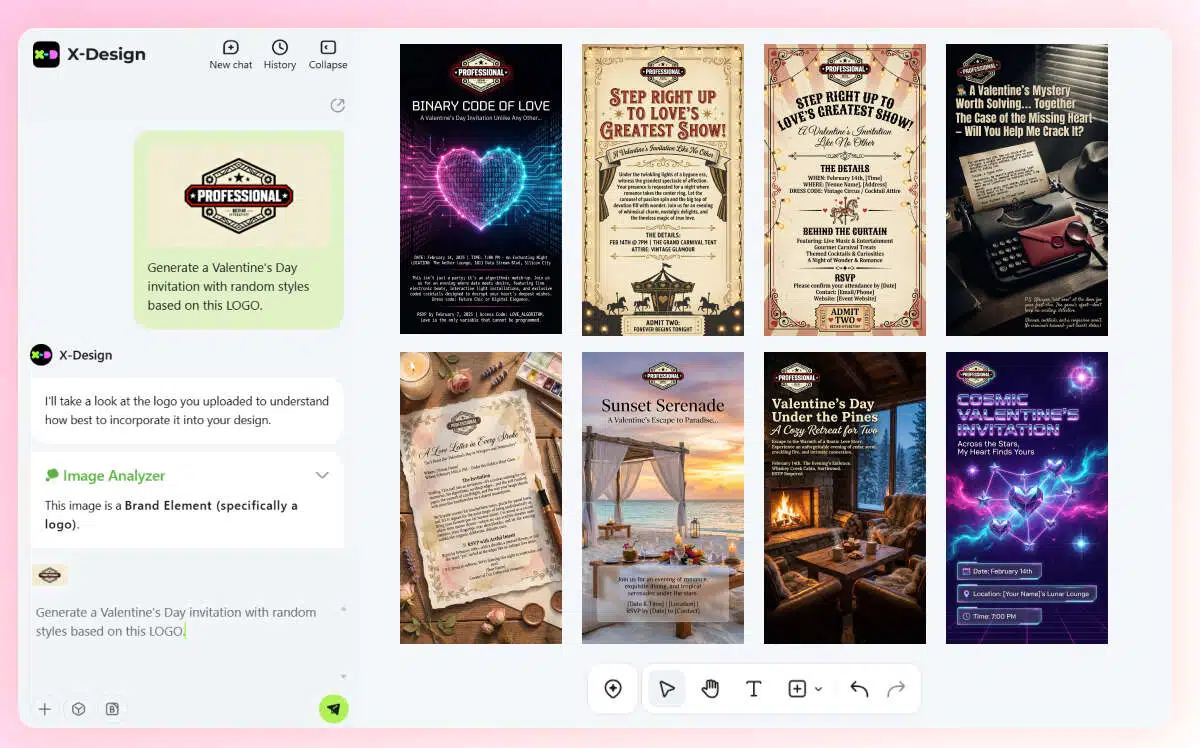Viewport: 1200px width, 748px height.
Task: Open the Sunset Serenade invitation design
Action: (662, 497)
